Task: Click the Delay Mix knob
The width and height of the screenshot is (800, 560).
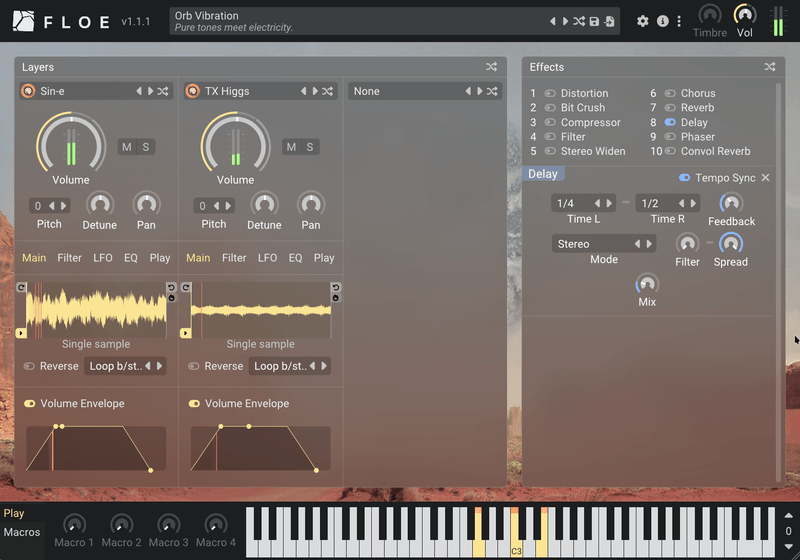Action: coord(647,284)
